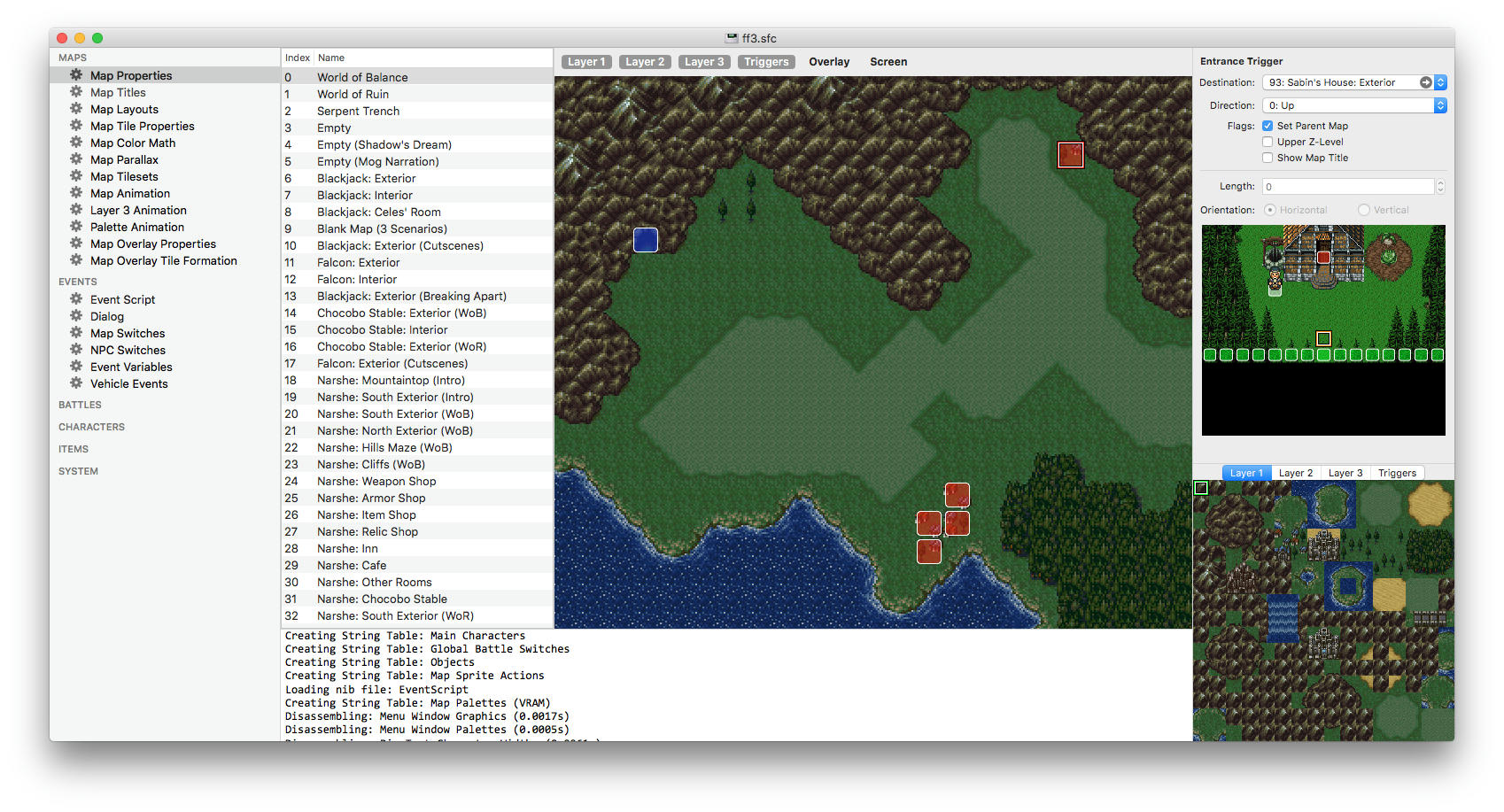Click the gear icon beside Map Overlay Properties
The height and width of the screenshot is (812, 1504).
coord(76,244)
